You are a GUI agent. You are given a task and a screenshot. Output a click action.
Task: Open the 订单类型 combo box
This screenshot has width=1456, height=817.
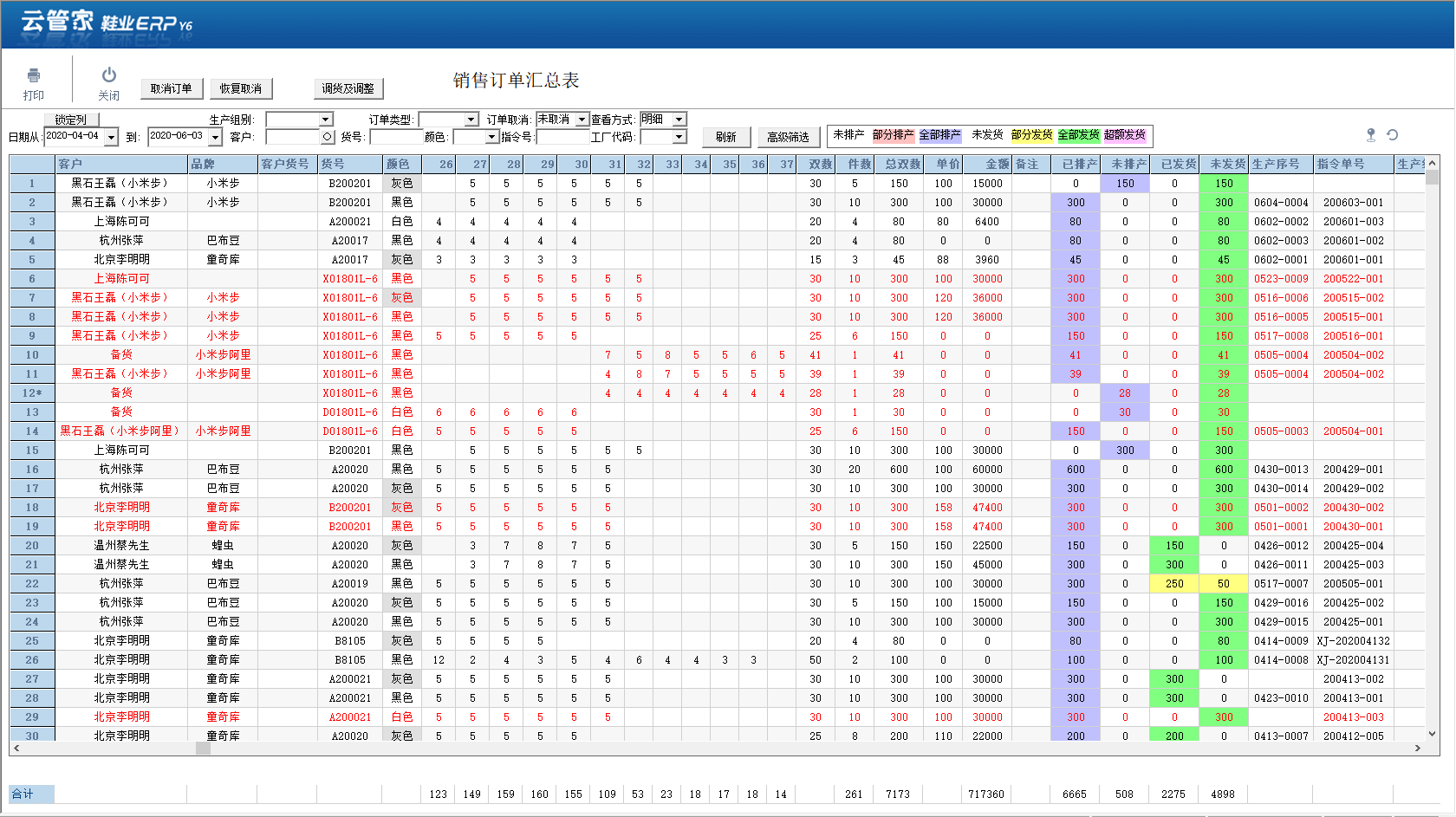coord(471,120)
